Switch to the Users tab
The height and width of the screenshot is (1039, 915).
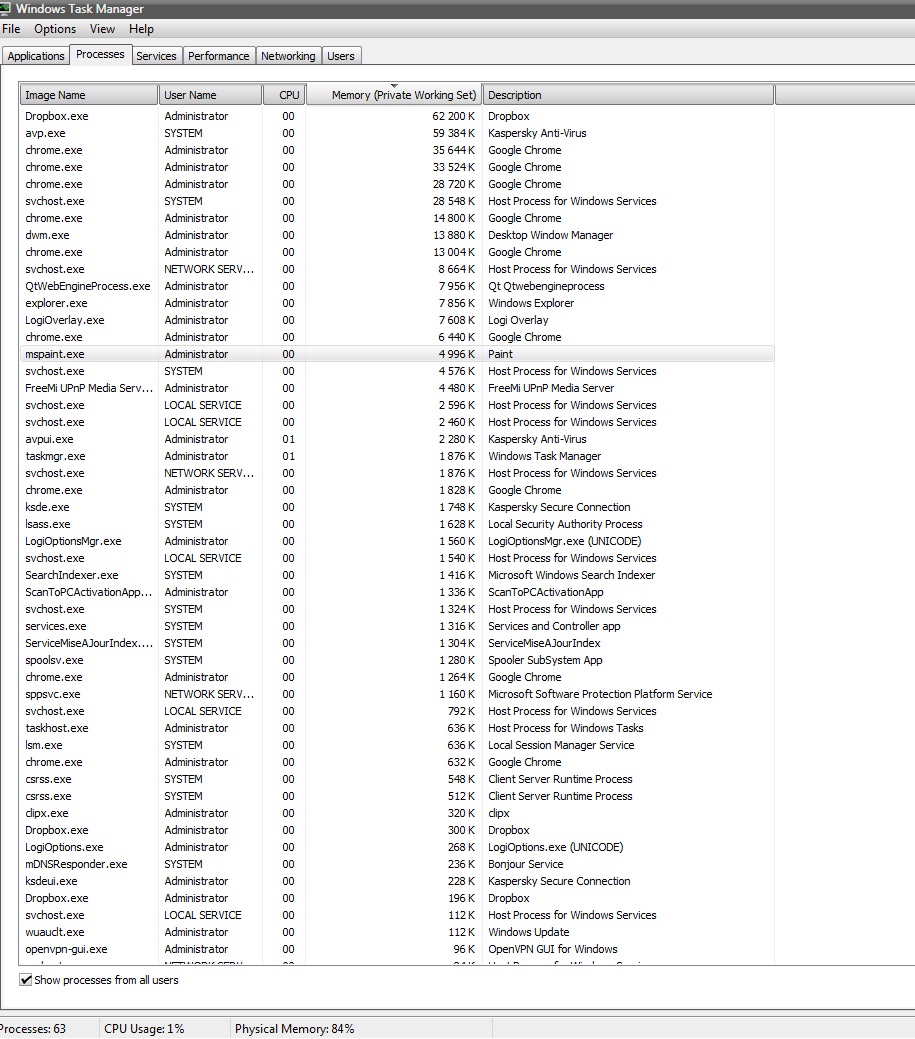341,56
